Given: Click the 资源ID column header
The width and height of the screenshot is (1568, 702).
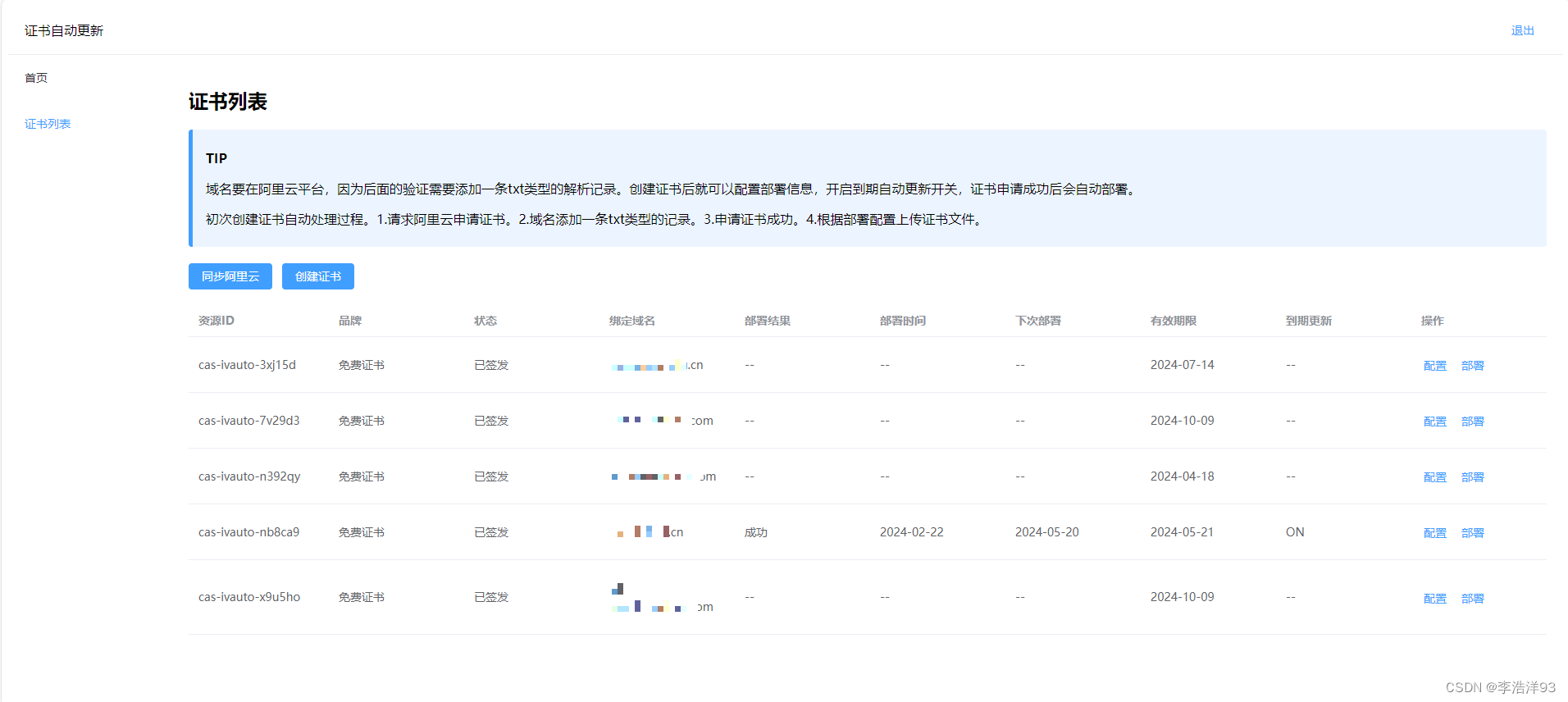Looking at the screenshot, I should 217,321.
